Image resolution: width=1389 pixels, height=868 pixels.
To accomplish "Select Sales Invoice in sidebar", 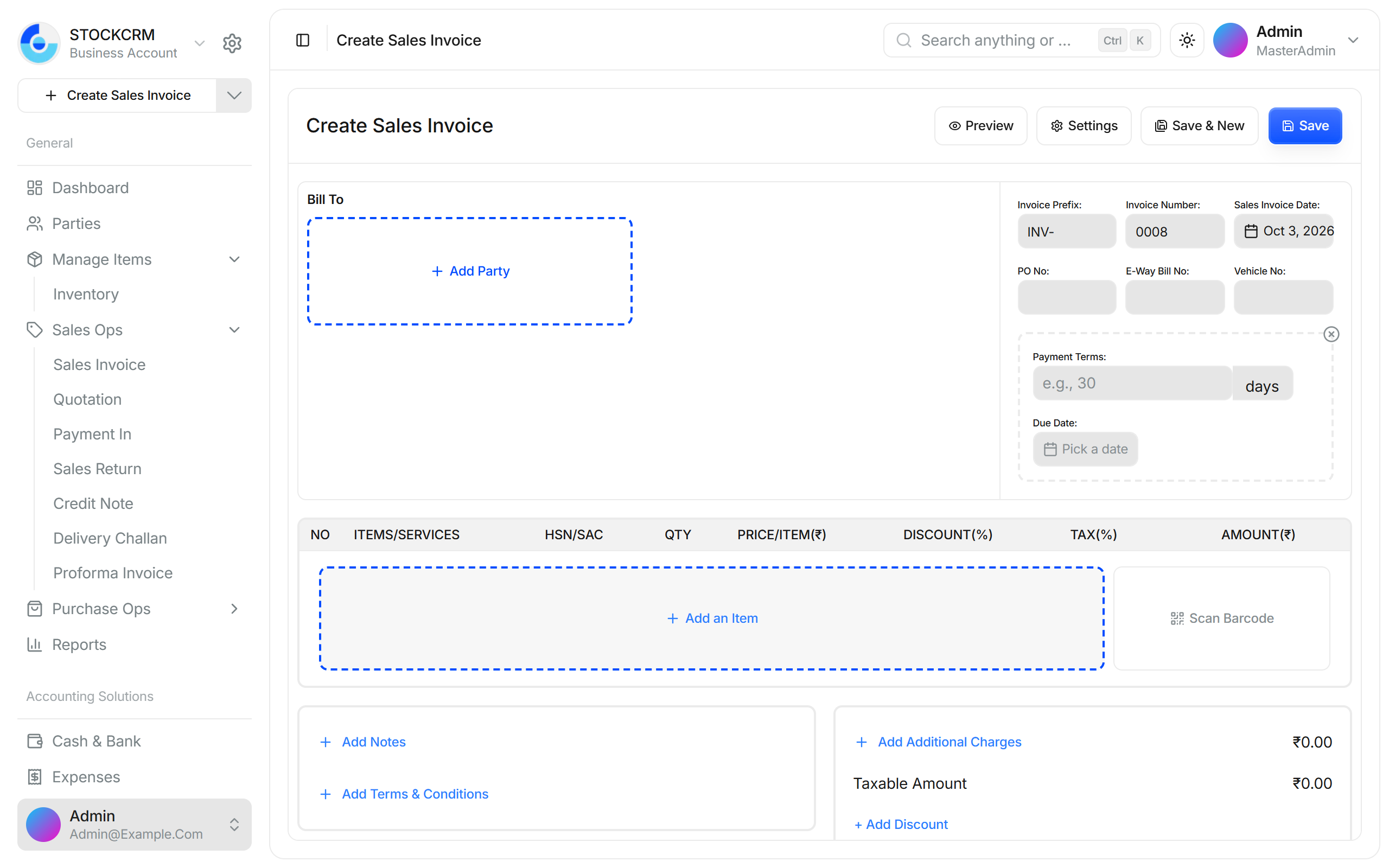I will click(99, 365).
